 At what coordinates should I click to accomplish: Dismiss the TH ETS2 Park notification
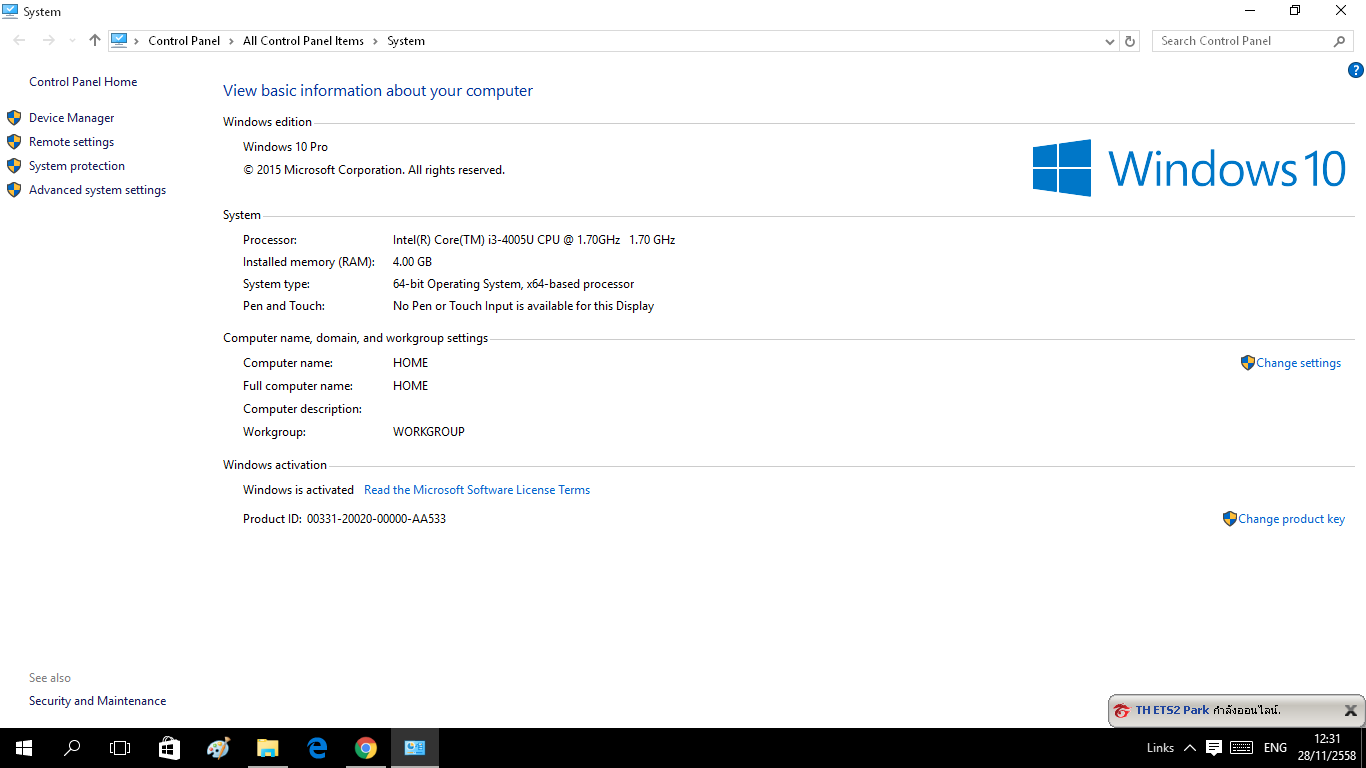click(1350, 711)
